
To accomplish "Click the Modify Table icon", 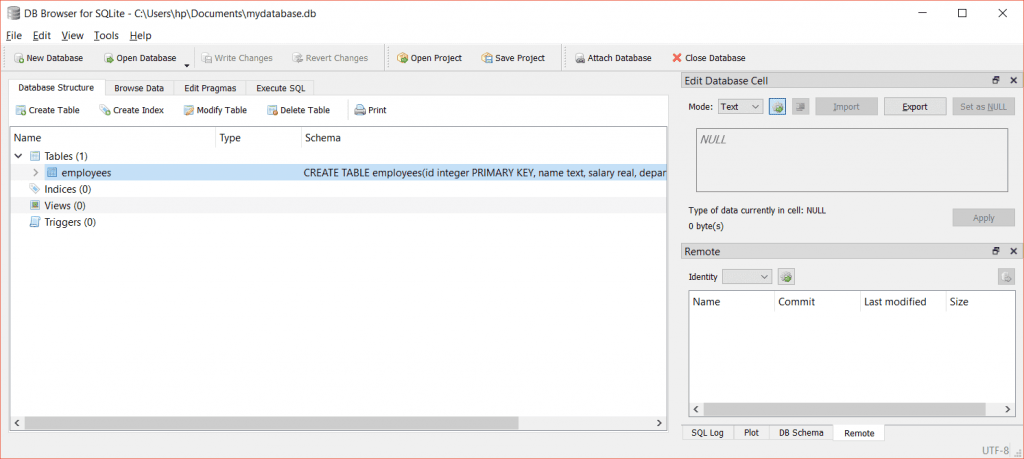I will pos(189,110).
